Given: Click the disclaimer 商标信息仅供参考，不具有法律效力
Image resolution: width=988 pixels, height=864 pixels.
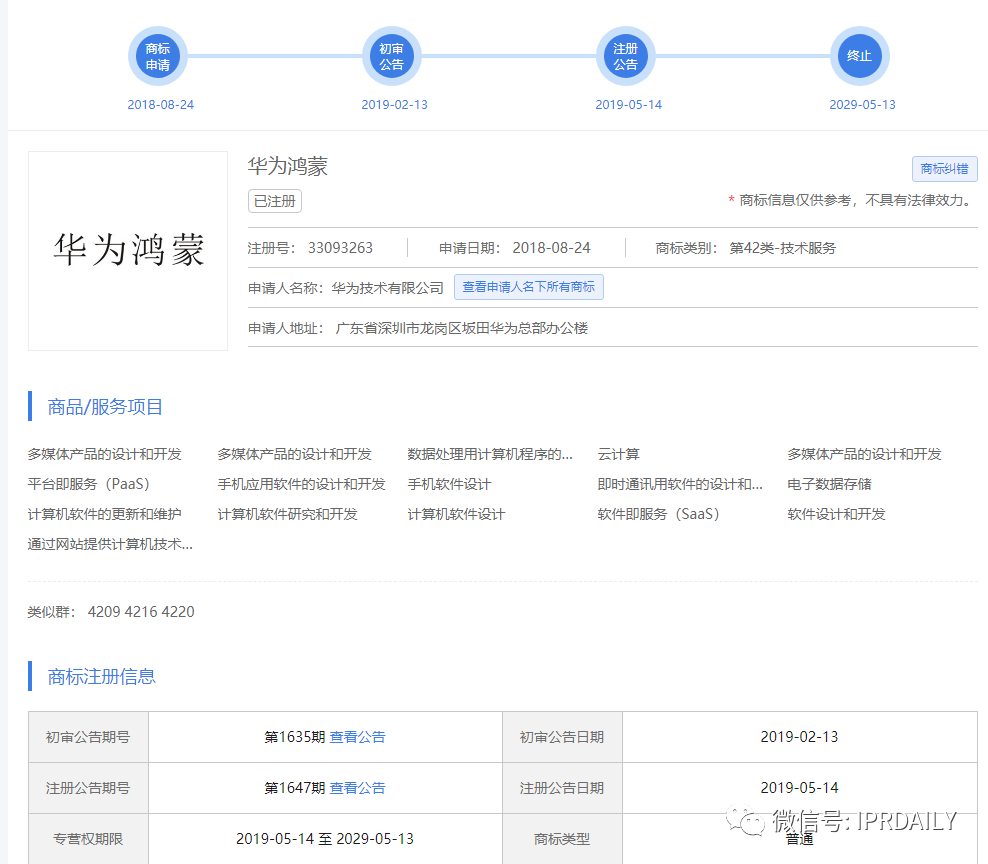Looking at the screenshot, I should [855, 200].
